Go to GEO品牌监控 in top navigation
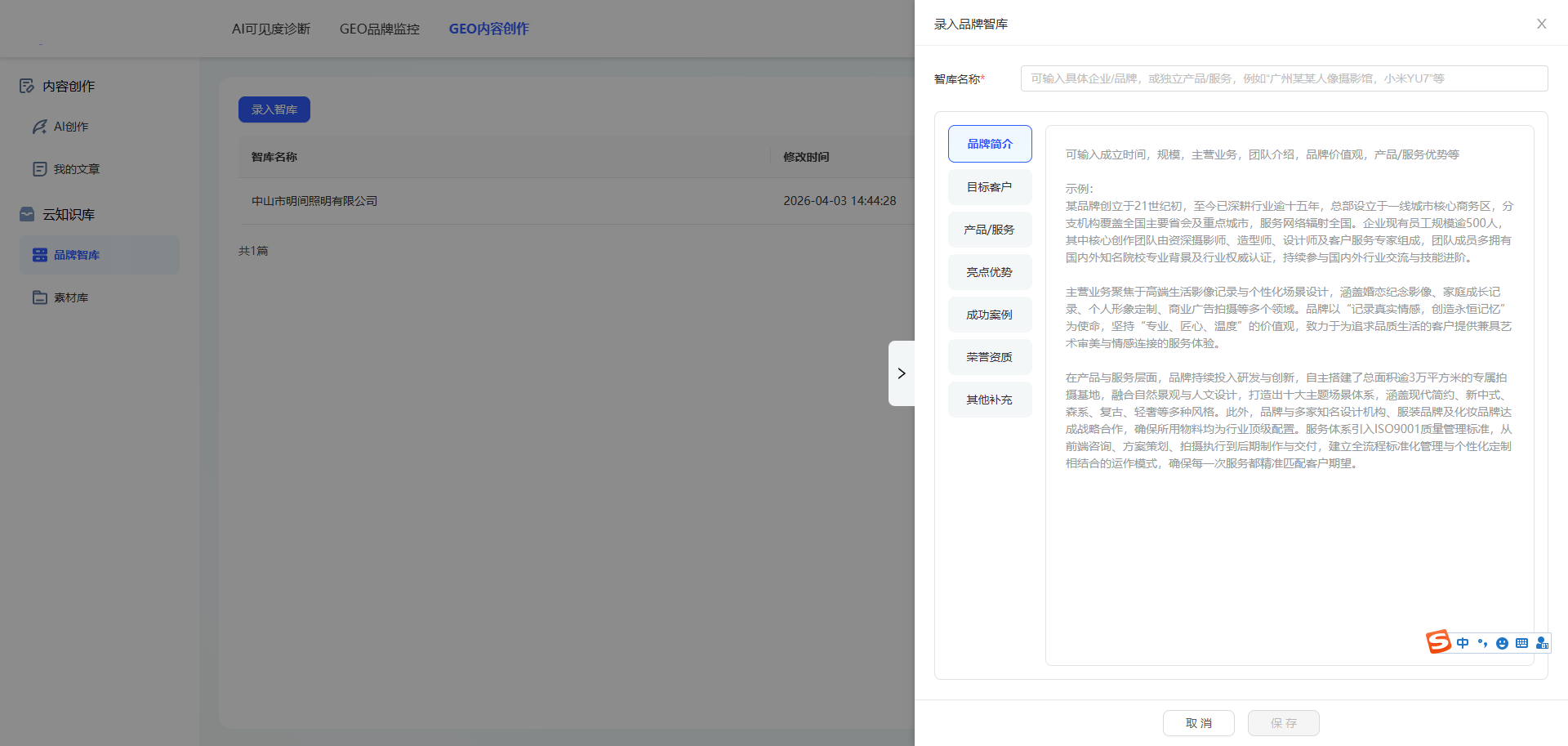The width and height of the screenshot is (1568, 746). (x=379, y=29)
